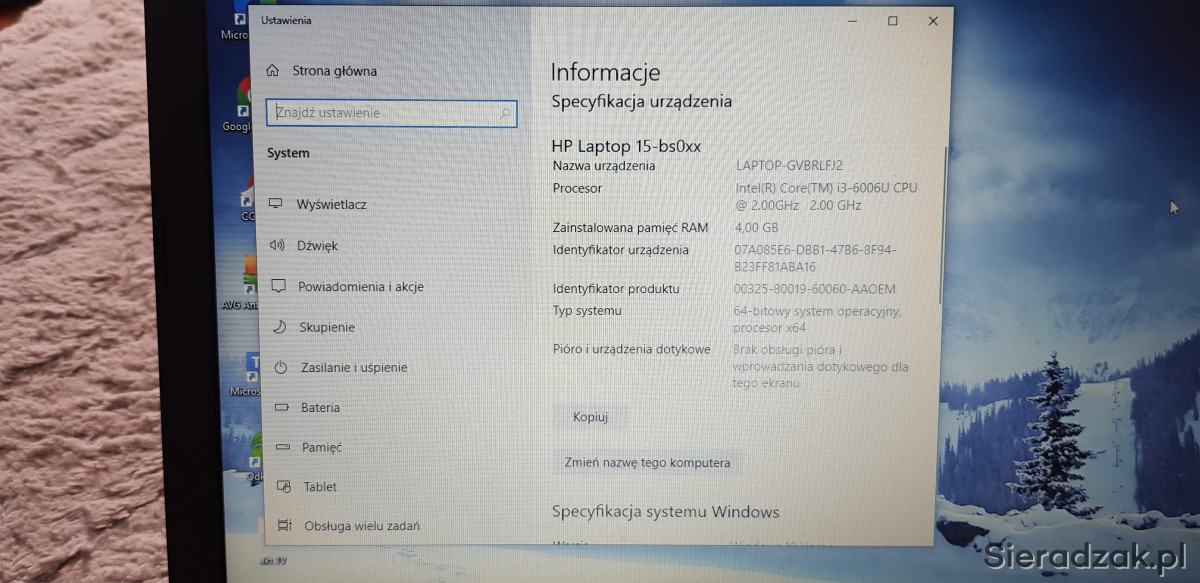Open Obsługa wielu zadań multitasking settings
The image size is (1200, 583).
(361, 525)
